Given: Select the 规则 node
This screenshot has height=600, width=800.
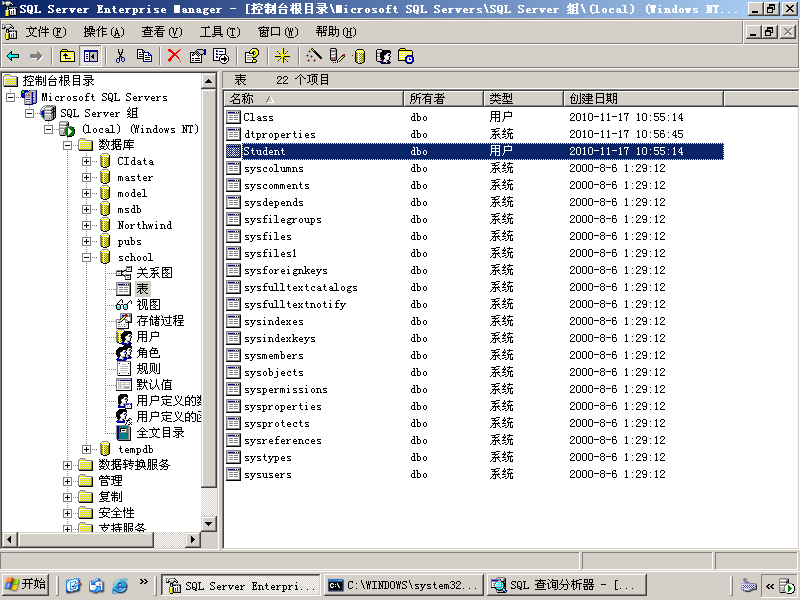Looking at the screenshot, I should pos(148,369).
